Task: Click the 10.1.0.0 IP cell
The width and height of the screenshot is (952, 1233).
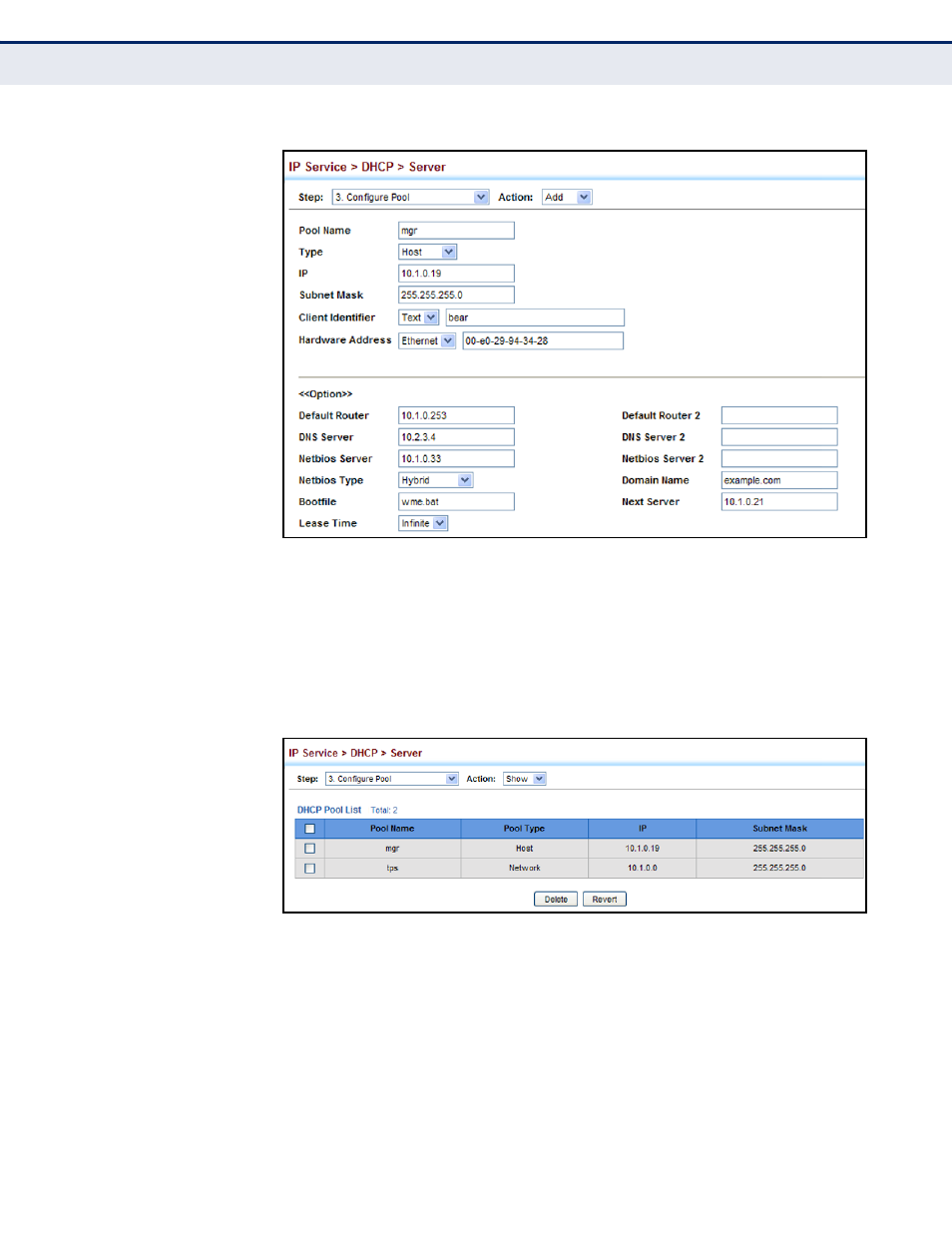Action: tap(643, 869)
